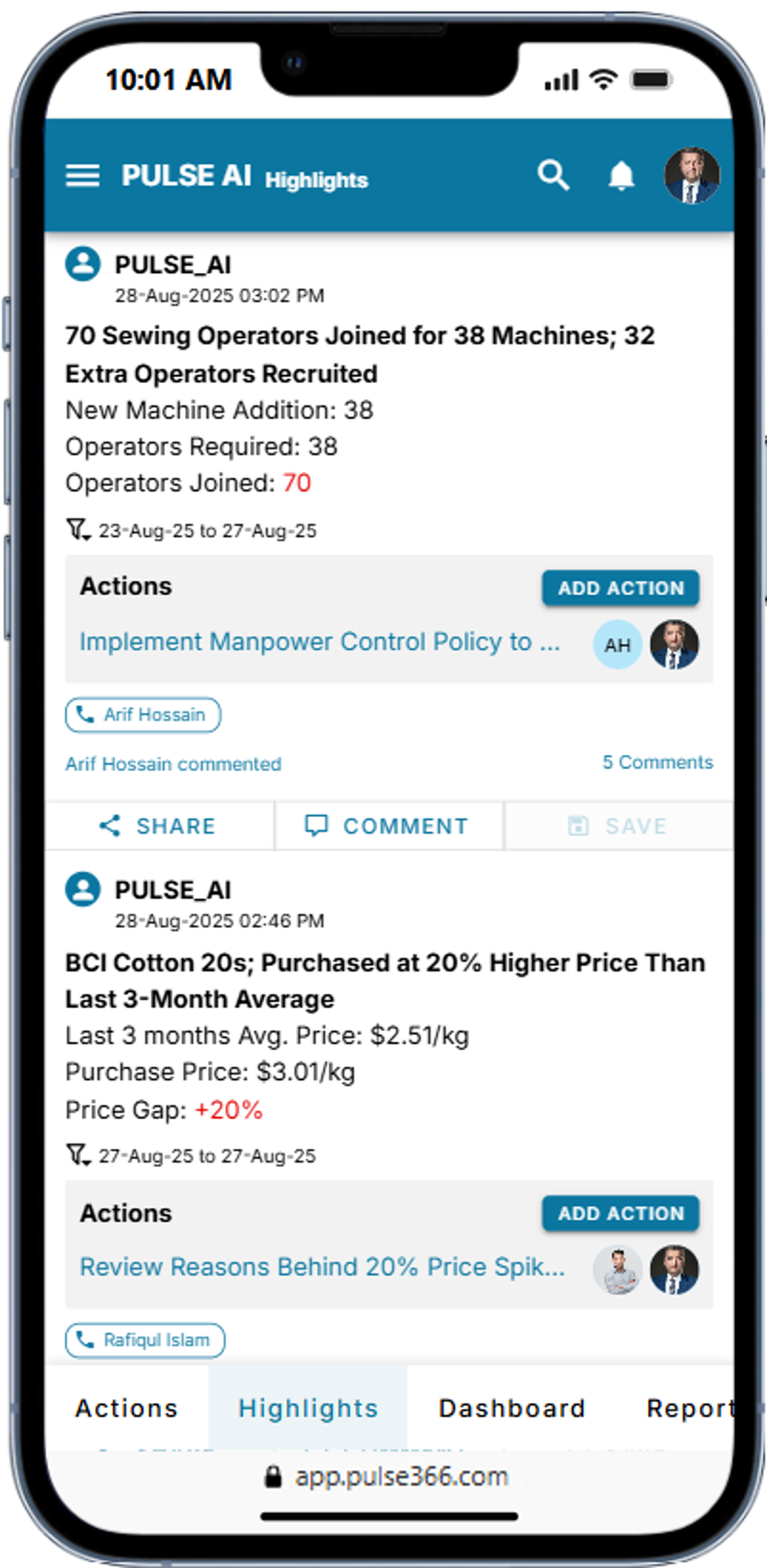
Task: Click the date filter icon for BCI Cotton post
Action: (x=78, y=1155)
